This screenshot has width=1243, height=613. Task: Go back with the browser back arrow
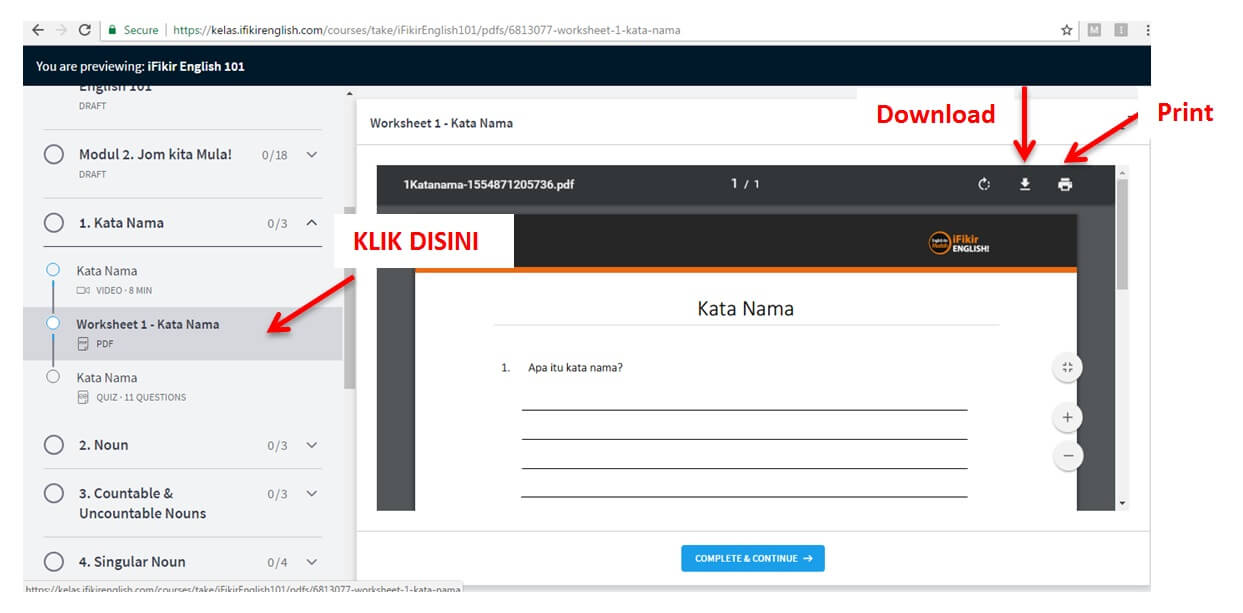click(x=38, y=30)
